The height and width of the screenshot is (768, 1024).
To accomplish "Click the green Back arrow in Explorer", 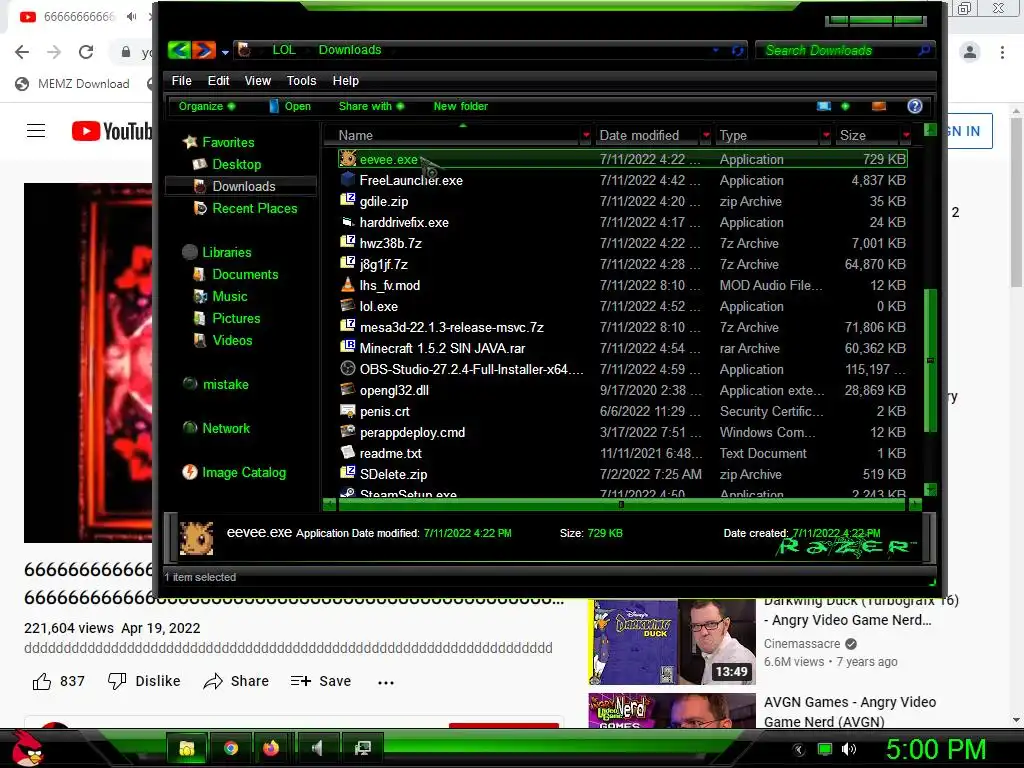I will [x=179, y=50].
